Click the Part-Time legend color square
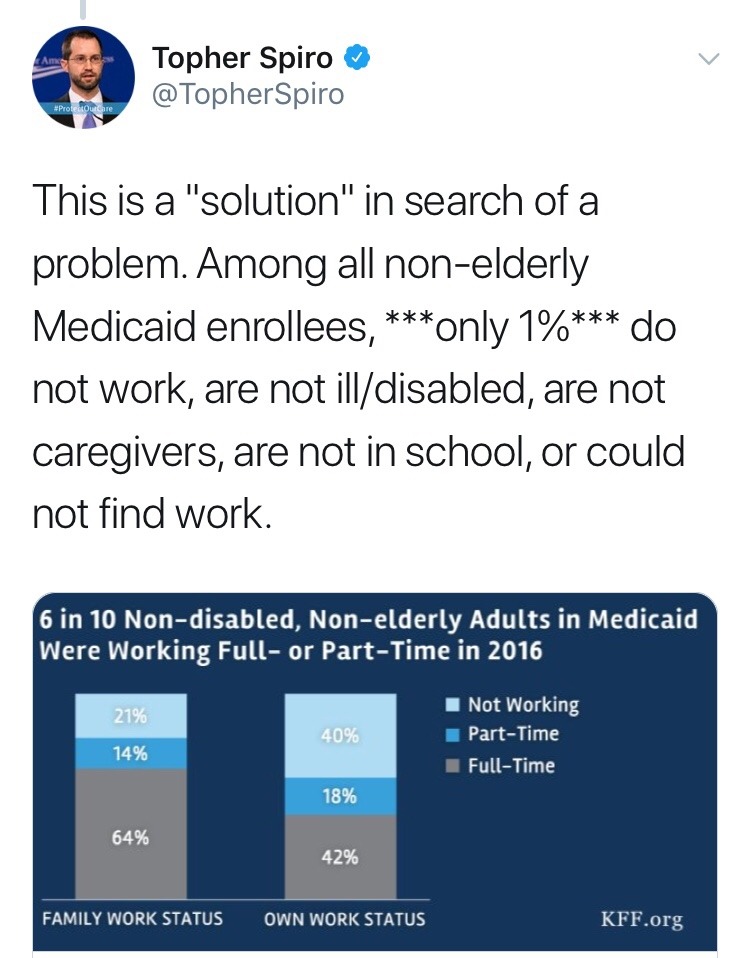Screen dimensions: 750x958 453,735
